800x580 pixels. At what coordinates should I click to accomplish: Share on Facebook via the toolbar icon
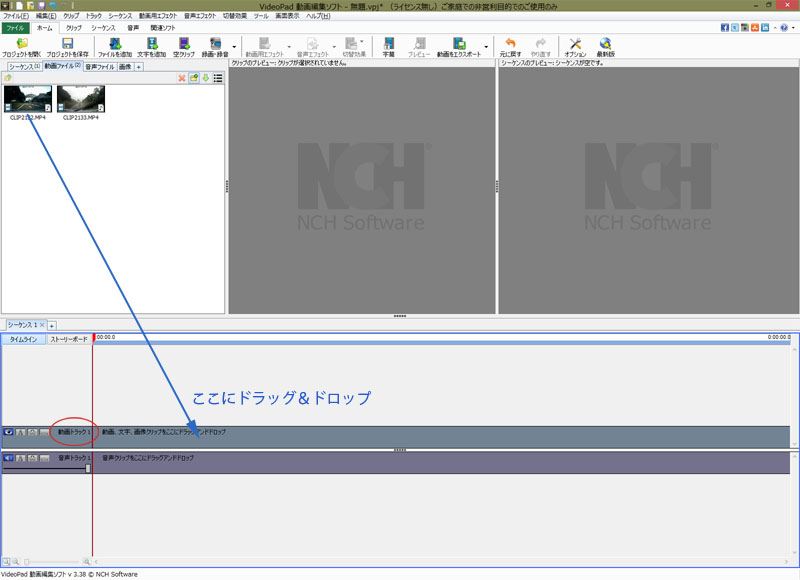click(724, 28)
